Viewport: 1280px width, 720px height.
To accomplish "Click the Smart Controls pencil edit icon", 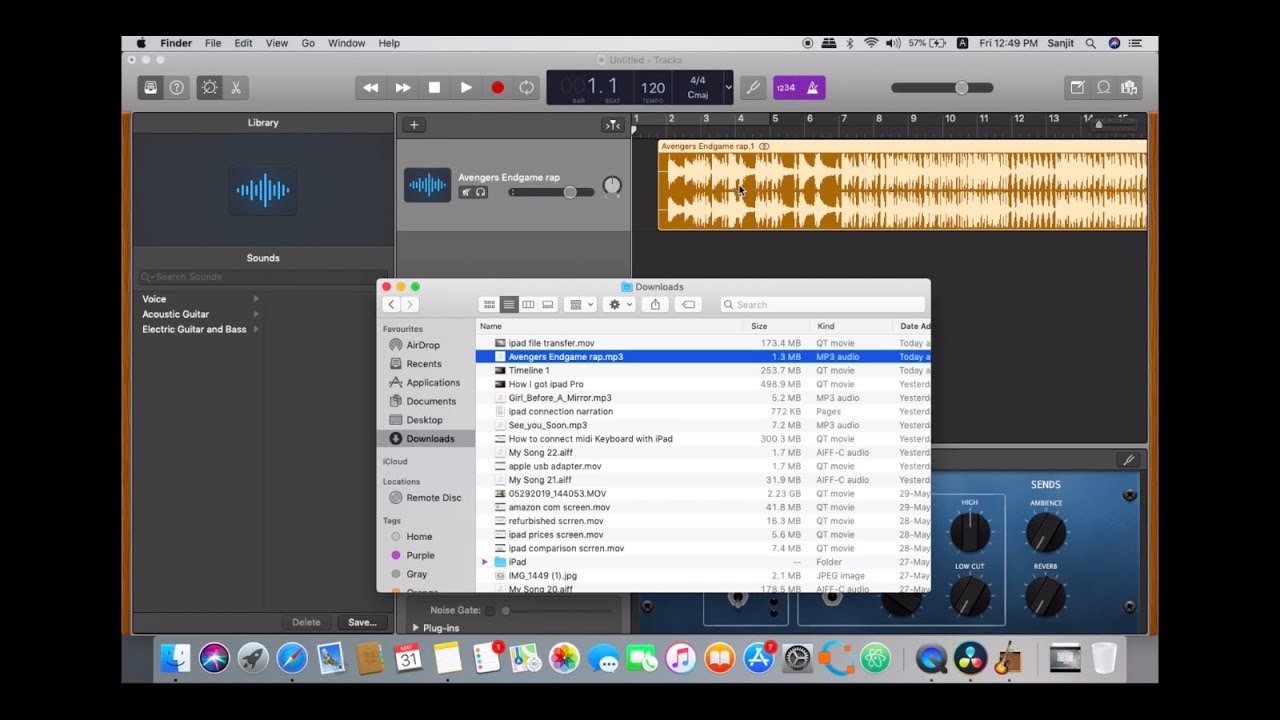I will tap(1129, 460).
